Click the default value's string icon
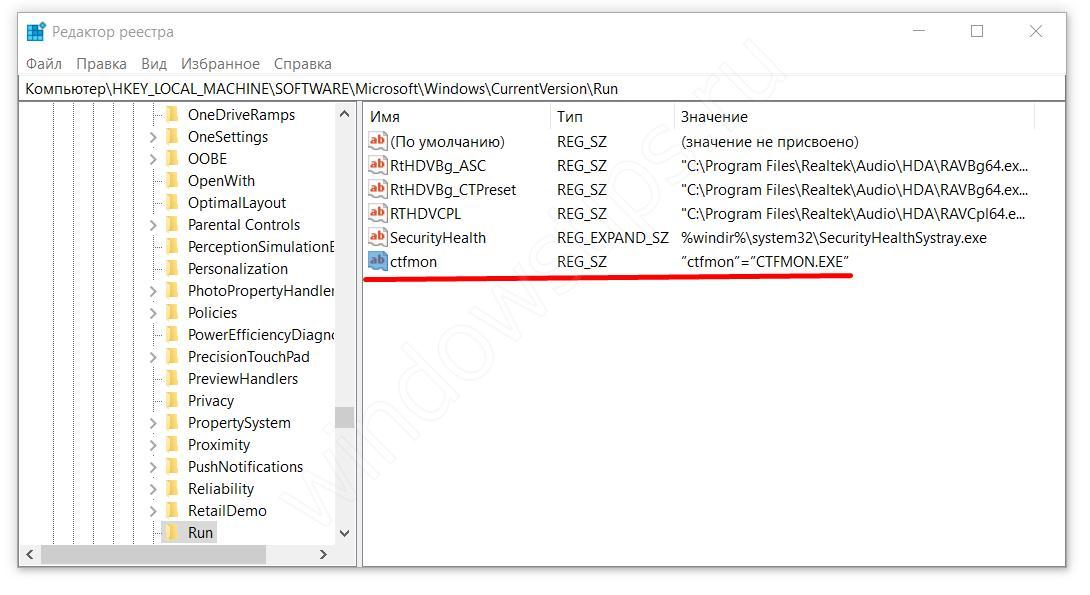The image size is (1090, 595). click(377, 141)
